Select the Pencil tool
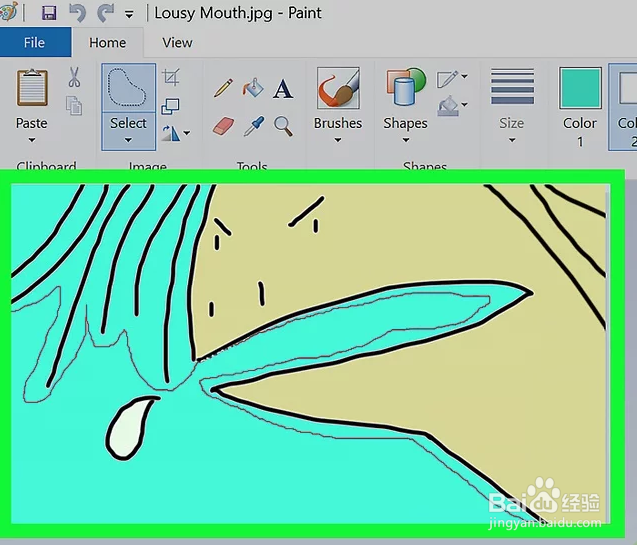This screenshot has height=545, width=637. pos(223,88)
